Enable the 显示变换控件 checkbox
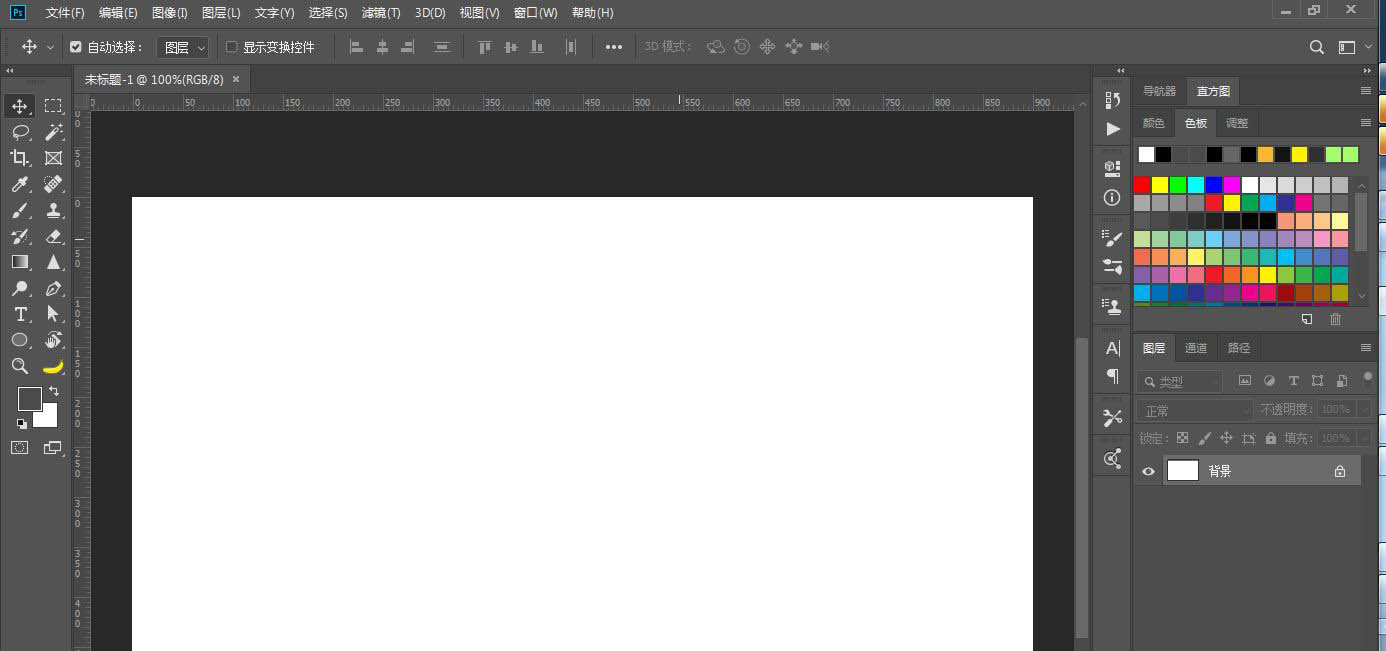This screenshot has height=651, width=1386. point(232,47)
